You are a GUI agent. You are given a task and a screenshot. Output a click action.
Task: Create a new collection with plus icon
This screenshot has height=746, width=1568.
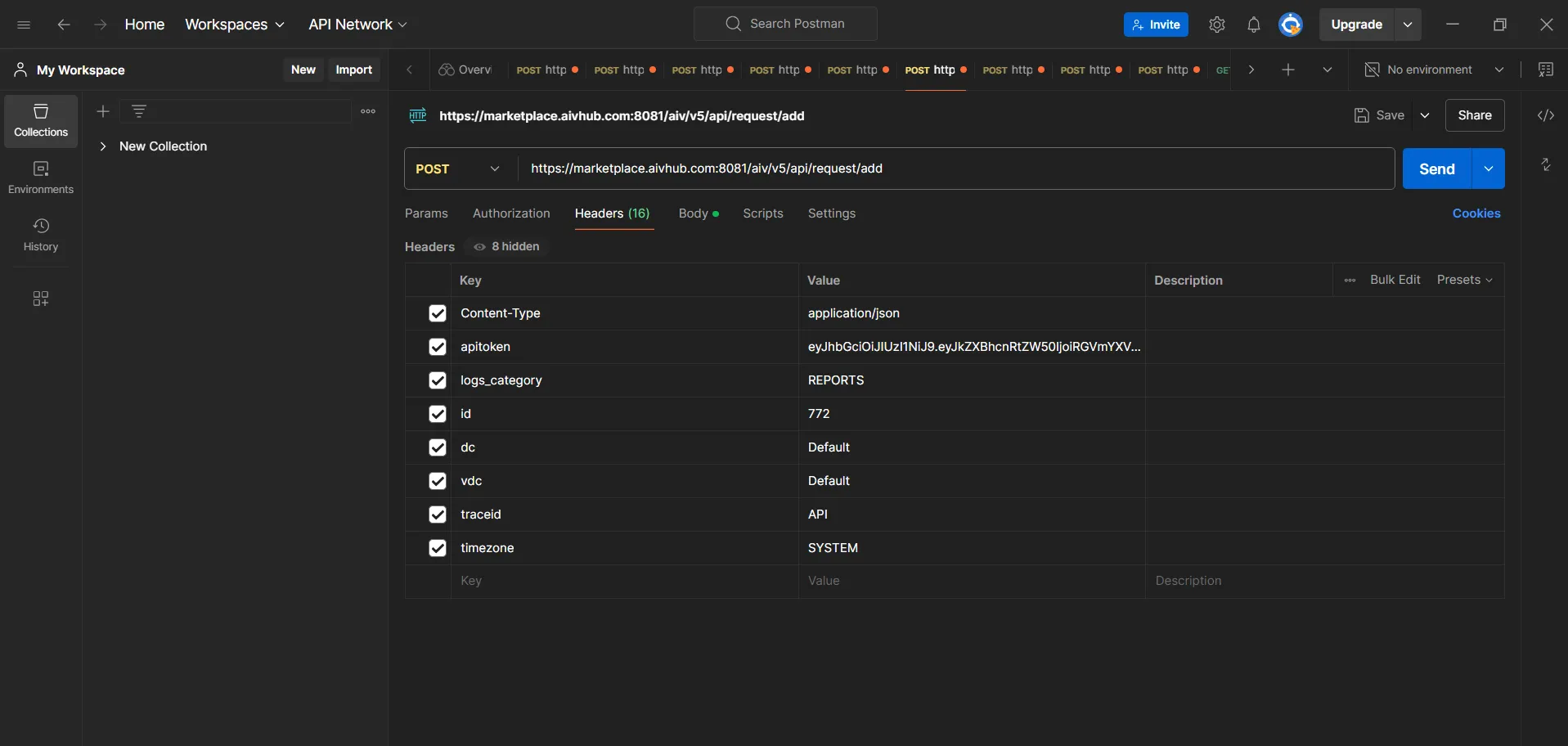[103, 111]
